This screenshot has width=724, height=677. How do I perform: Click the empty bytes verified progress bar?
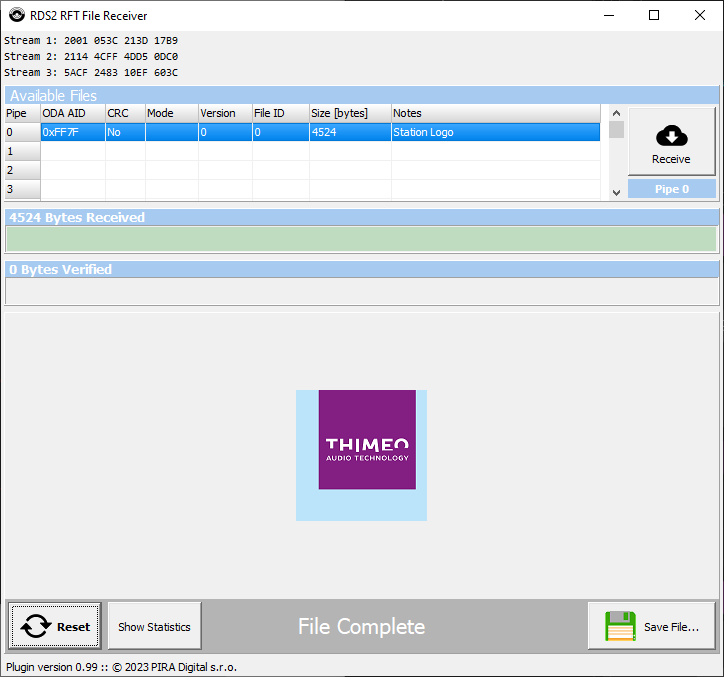[x=362, y=291]
